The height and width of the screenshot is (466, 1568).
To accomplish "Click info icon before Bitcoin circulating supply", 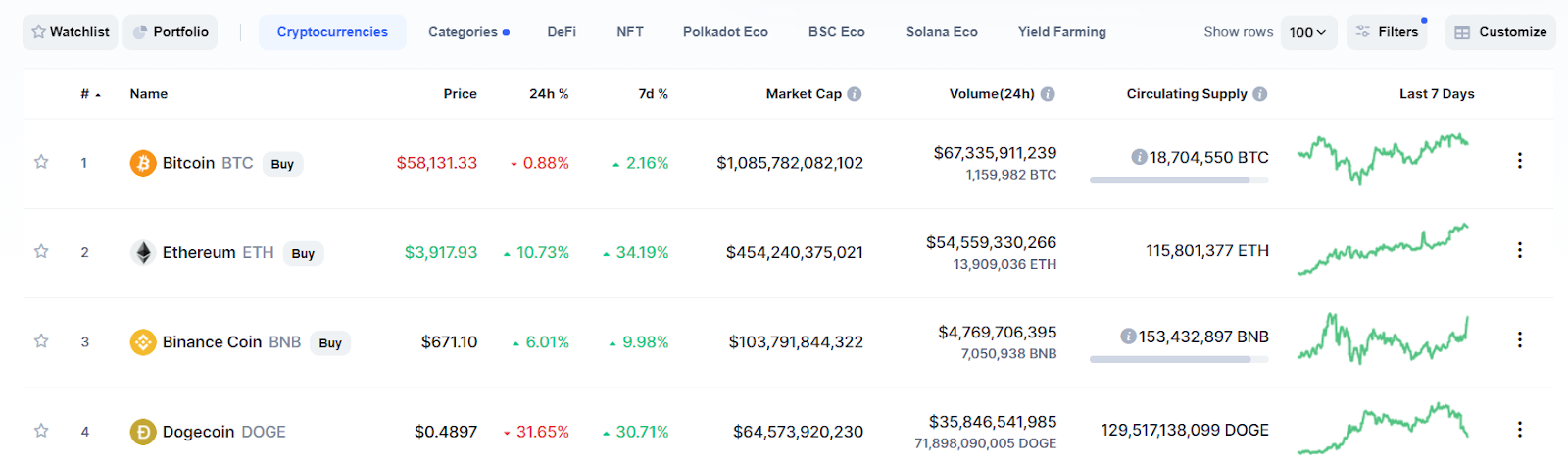I will coord(1139,157).
